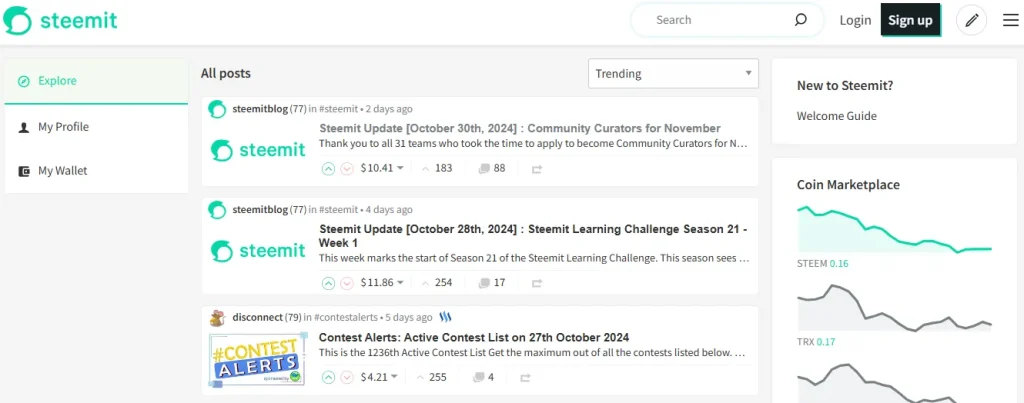Click the #steemit tag on the 2 days ago post
Screen dimensions: 1024x403
[338, 109]
